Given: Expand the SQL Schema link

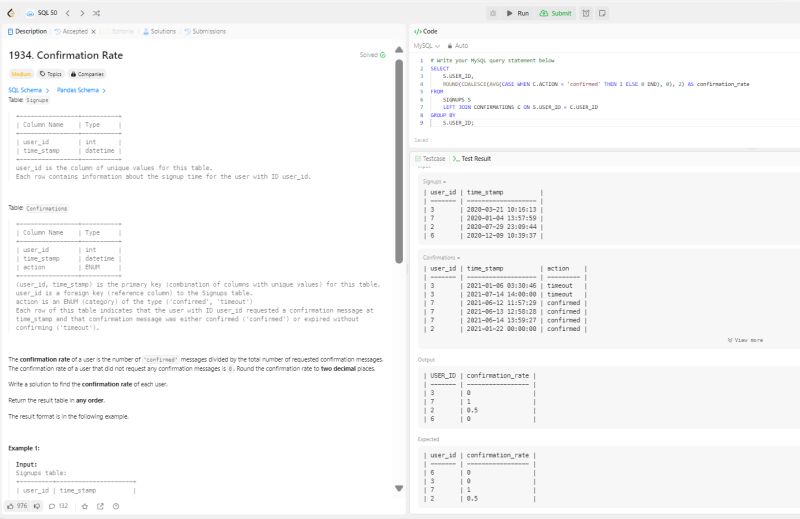Looking at the screenshot, I should click(29, 90).
